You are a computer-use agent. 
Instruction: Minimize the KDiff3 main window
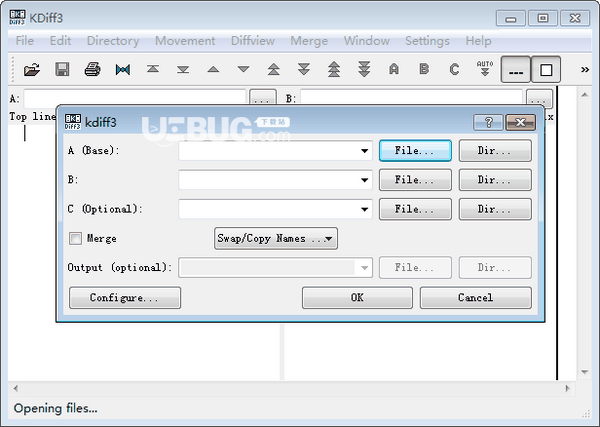[510, 18]
